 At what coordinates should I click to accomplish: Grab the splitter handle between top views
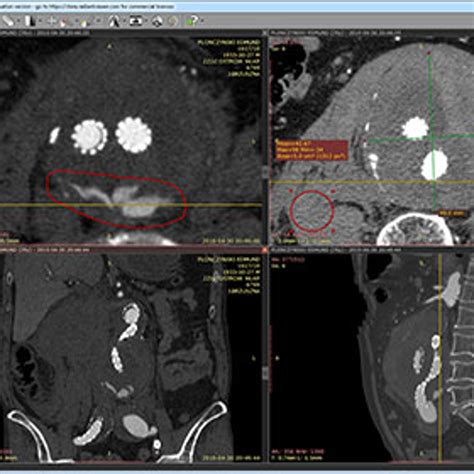point(266,172)
